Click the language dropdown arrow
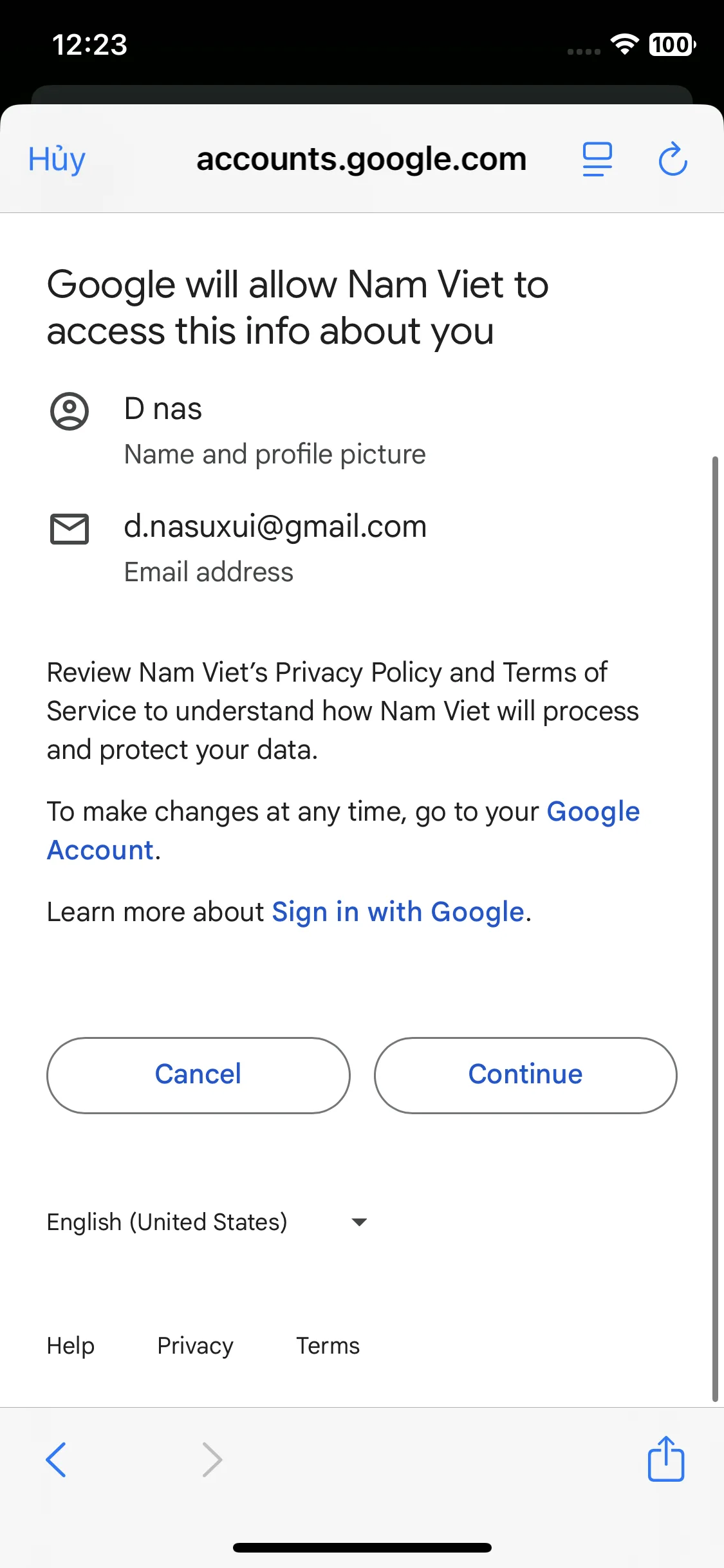 (359, 1222)
